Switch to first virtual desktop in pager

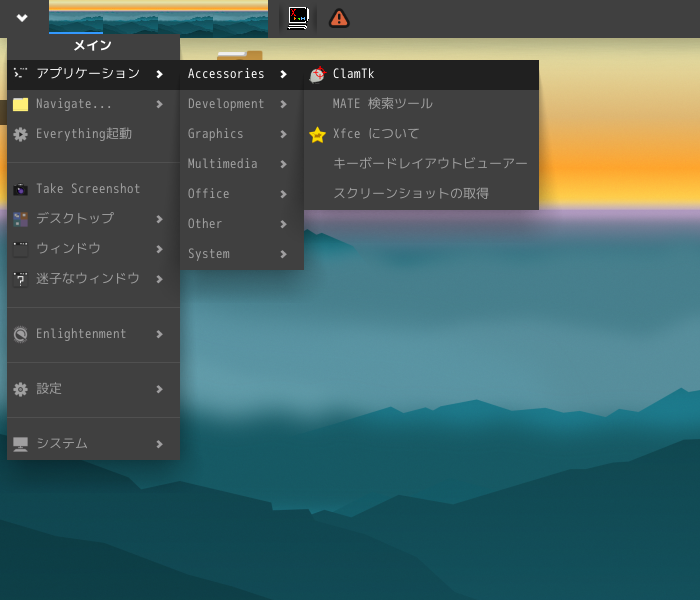tap(76, 17)
